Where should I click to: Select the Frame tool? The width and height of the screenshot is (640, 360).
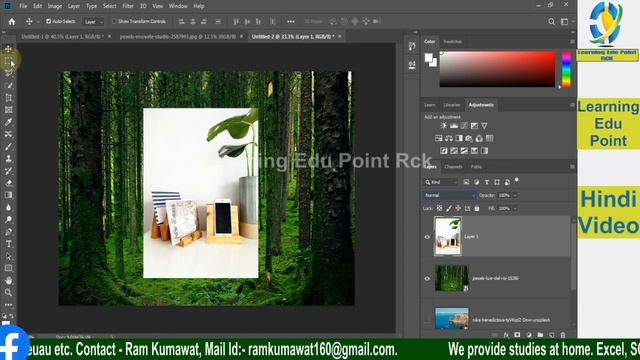point(8,110)
